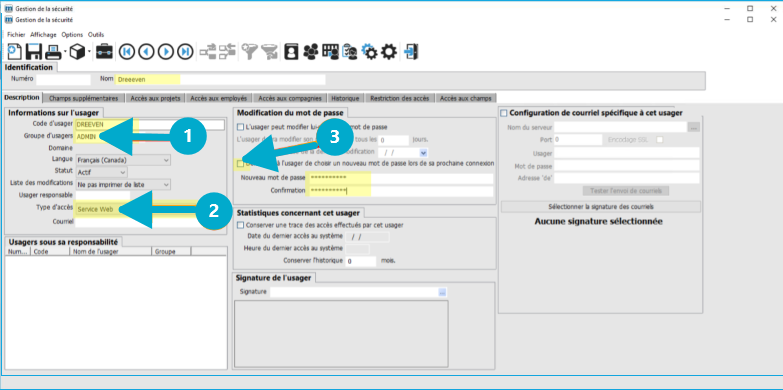Screen dimensions: 783x390
Task: Save the user with the floppy disk icon
Action: point(33,51)
